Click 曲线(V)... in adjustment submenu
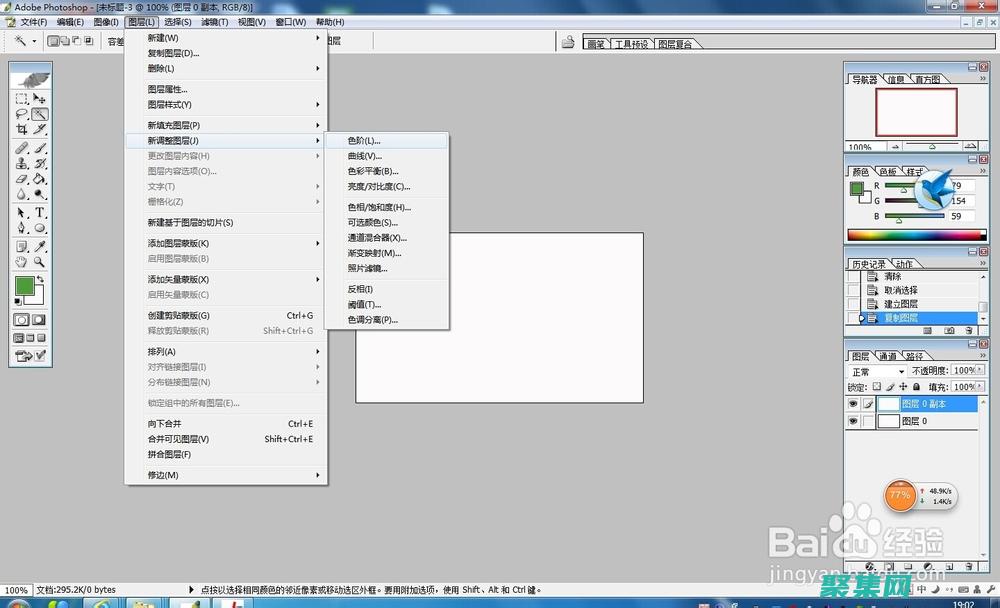 click(x=364, y=156)
